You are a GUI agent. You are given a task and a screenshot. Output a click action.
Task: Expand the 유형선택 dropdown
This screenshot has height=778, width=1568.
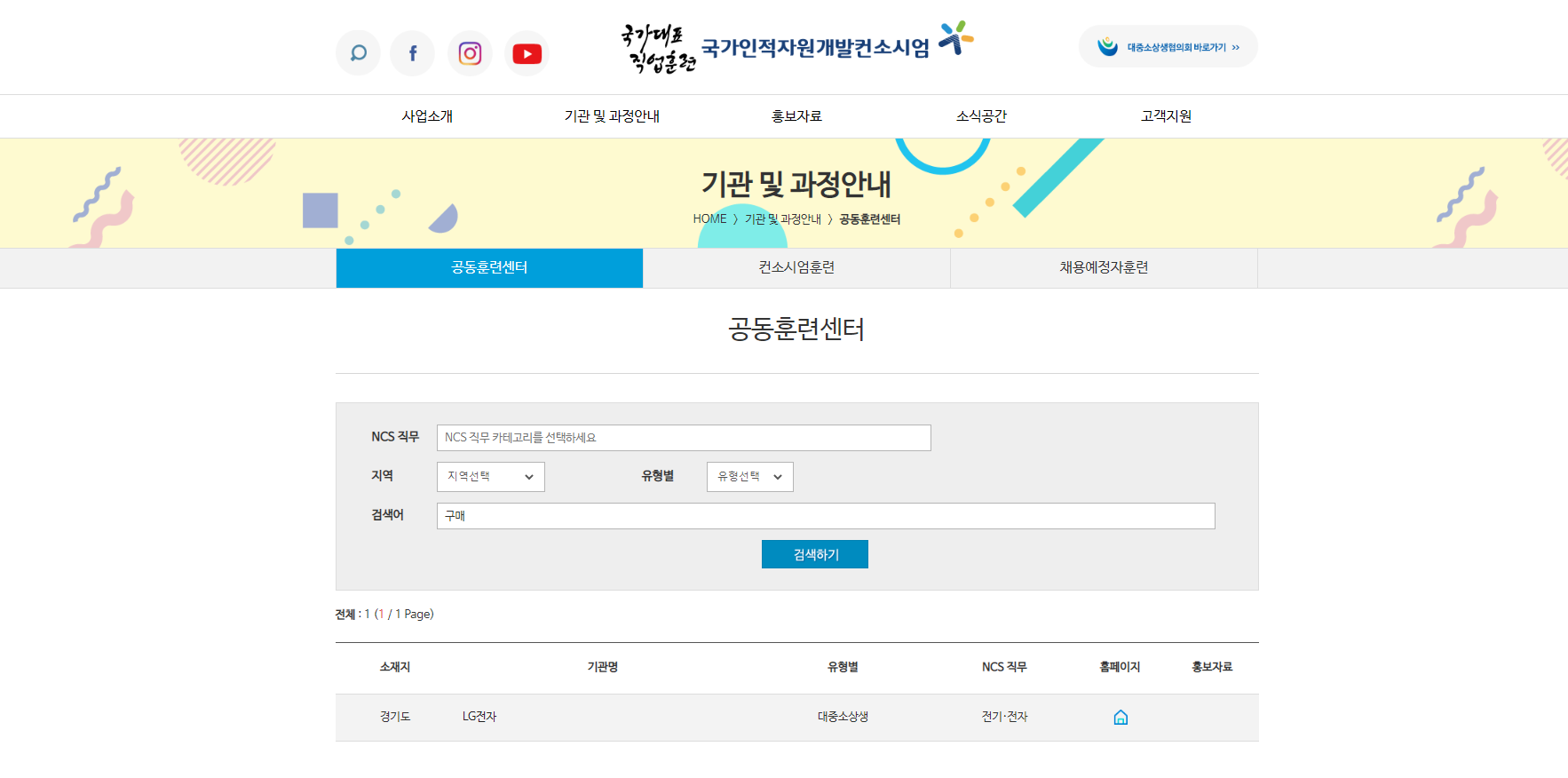click(749, 477)
